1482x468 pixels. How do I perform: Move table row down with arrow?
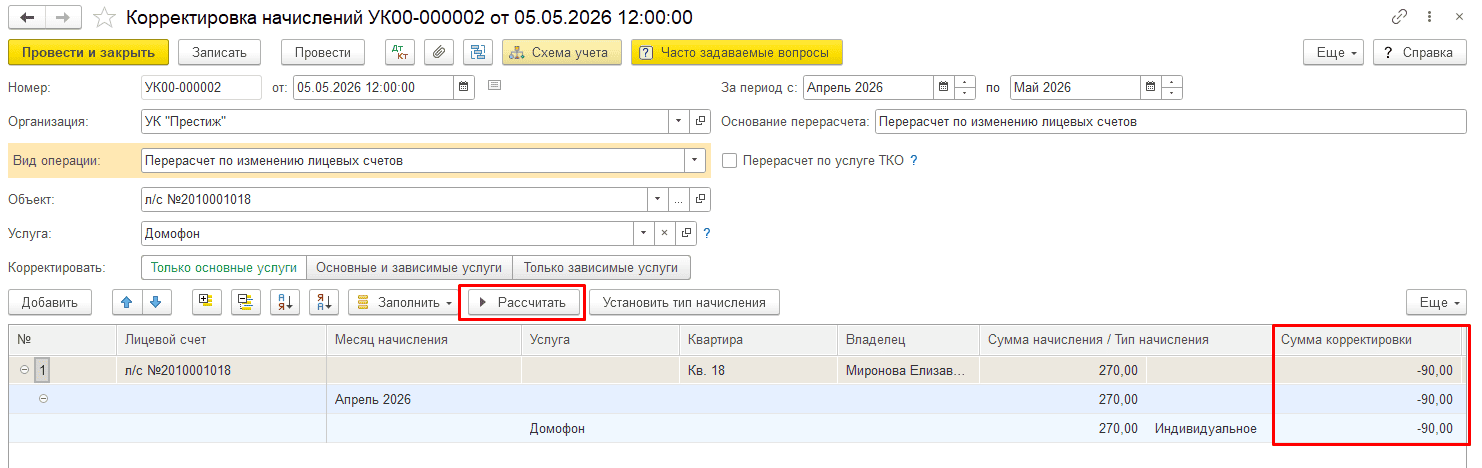click(158, 301)
